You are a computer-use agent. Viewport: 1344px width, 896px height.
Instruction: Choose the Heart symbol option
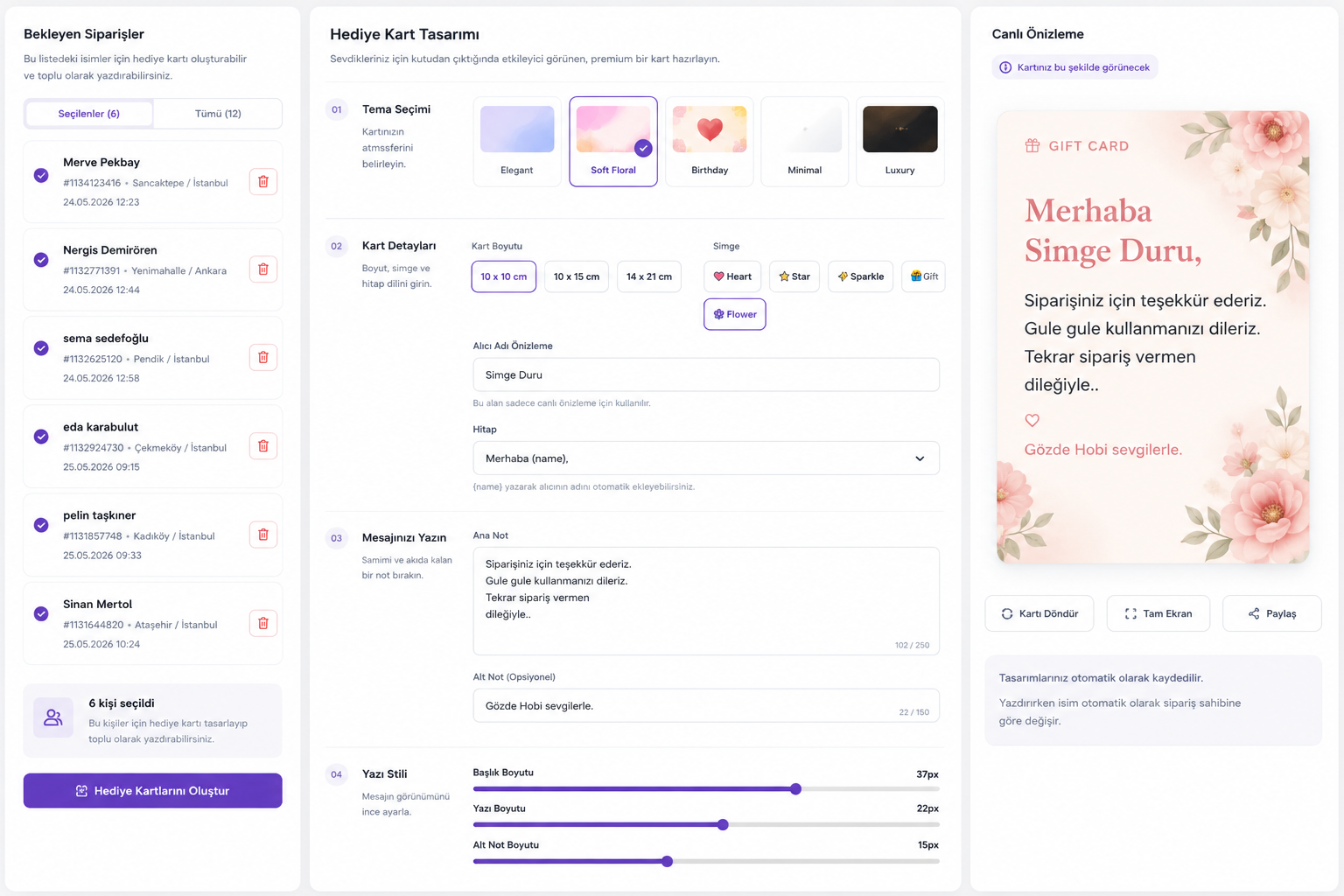pyautogui.click(x=732, y=276)
